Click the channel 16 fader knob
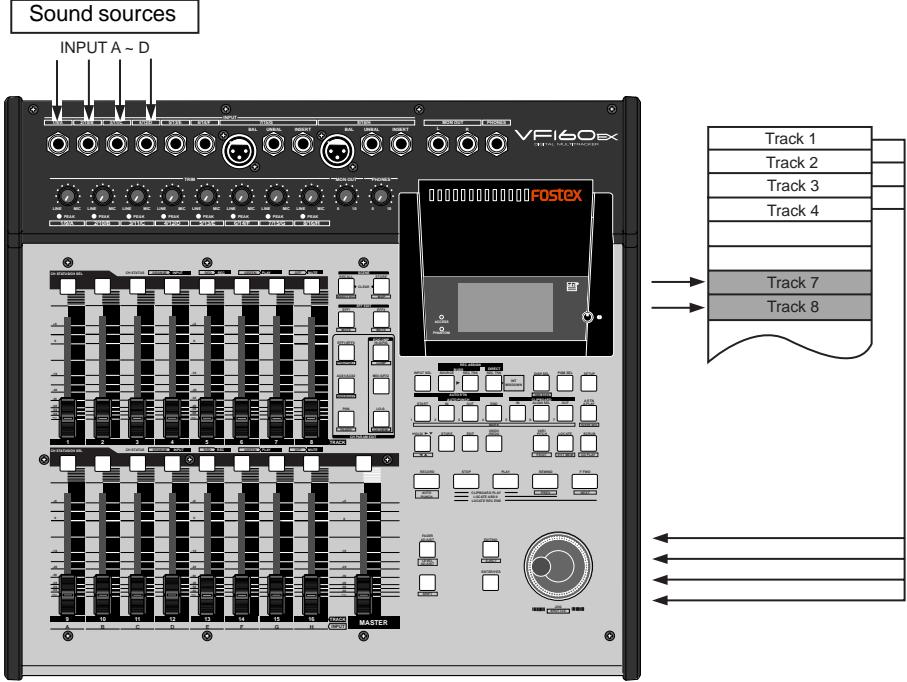This screenshot has width=907, height=682. pos(311,595)
